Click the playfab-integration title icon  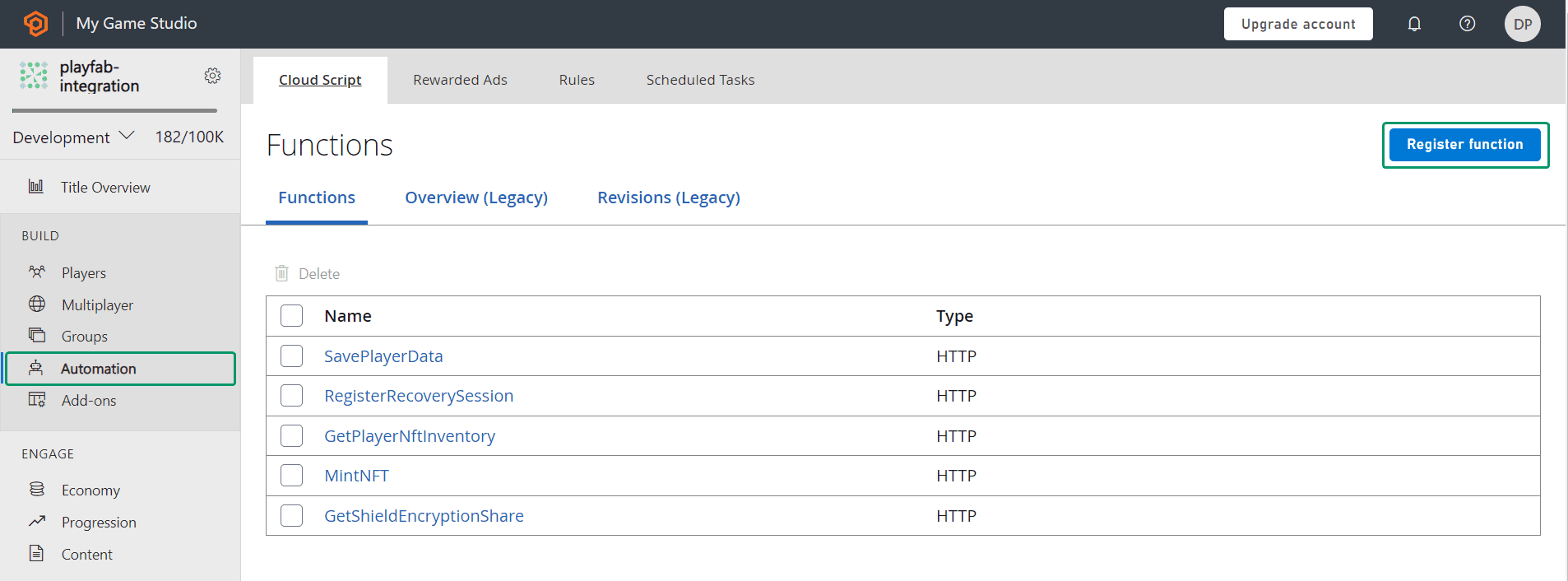[x=34, y=76]
